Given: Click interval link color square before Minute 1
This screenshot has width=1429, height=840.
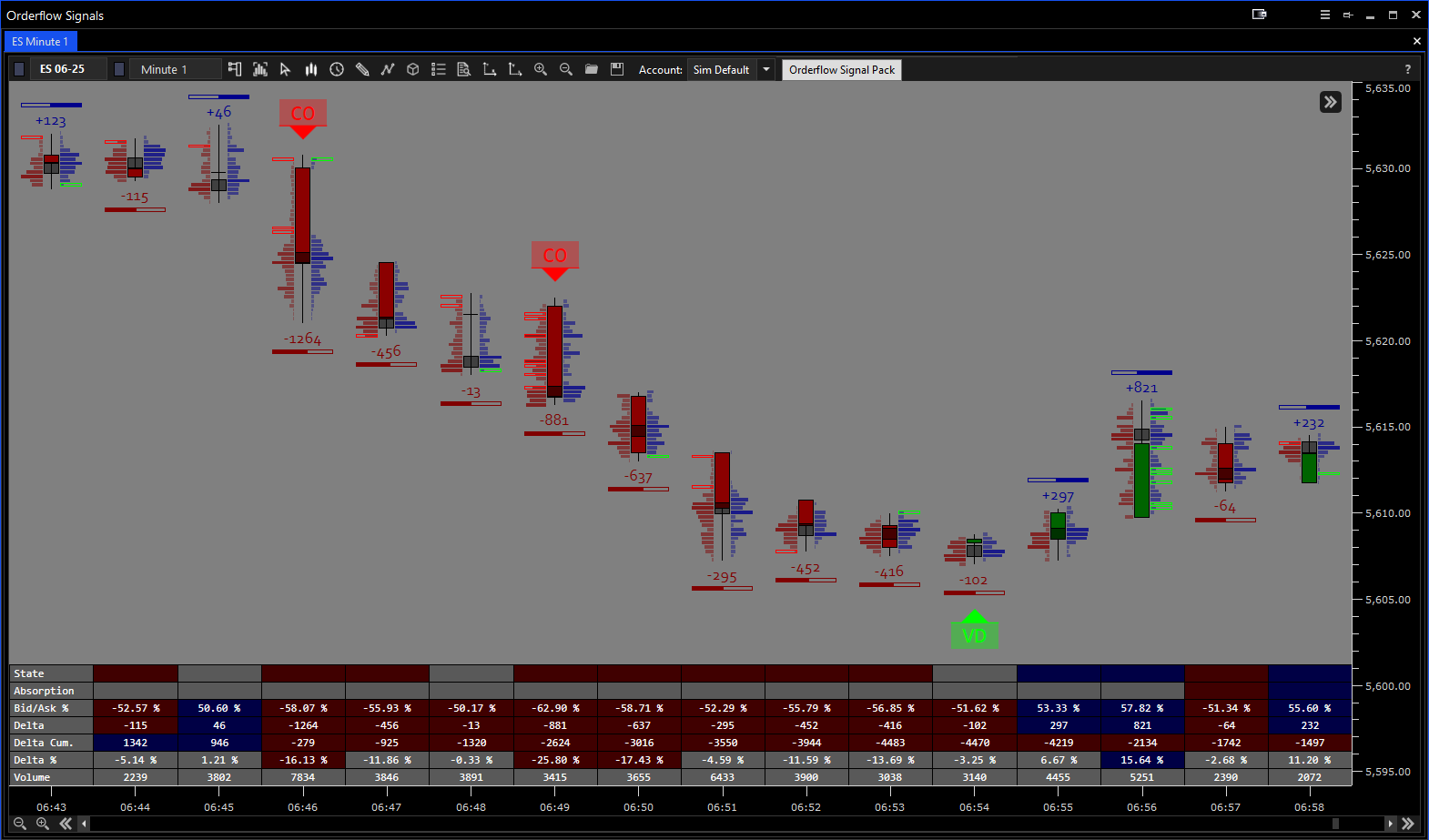Looking at the screenshot, I should [x=119, y=69].
